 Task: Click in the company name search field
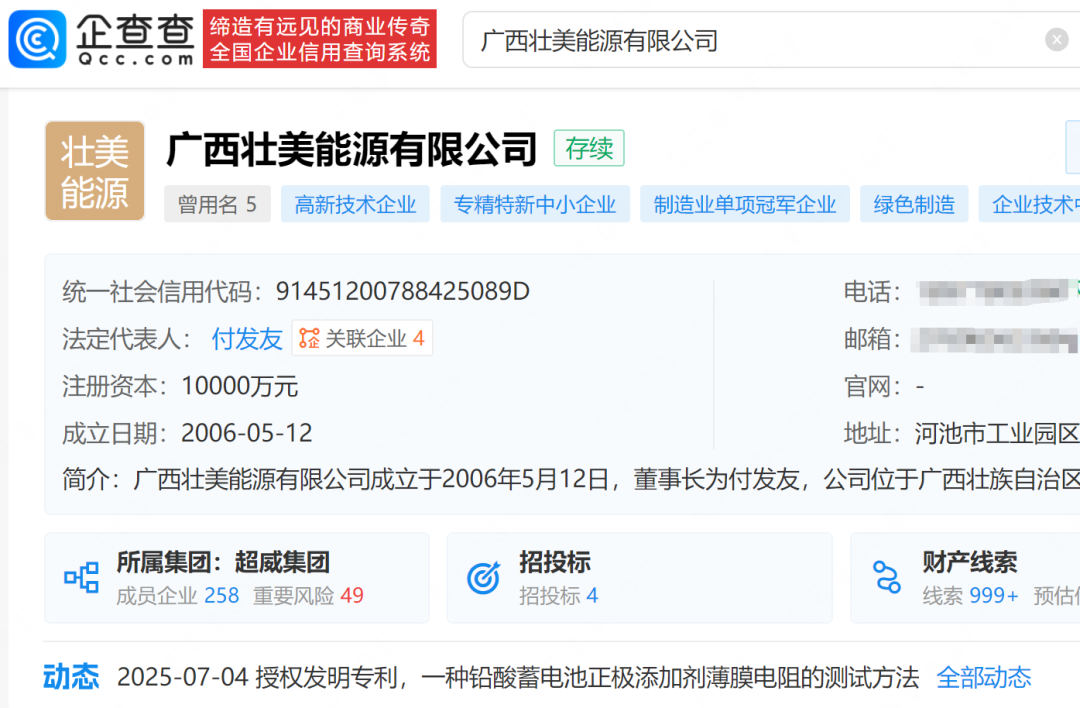pos(750,40)
